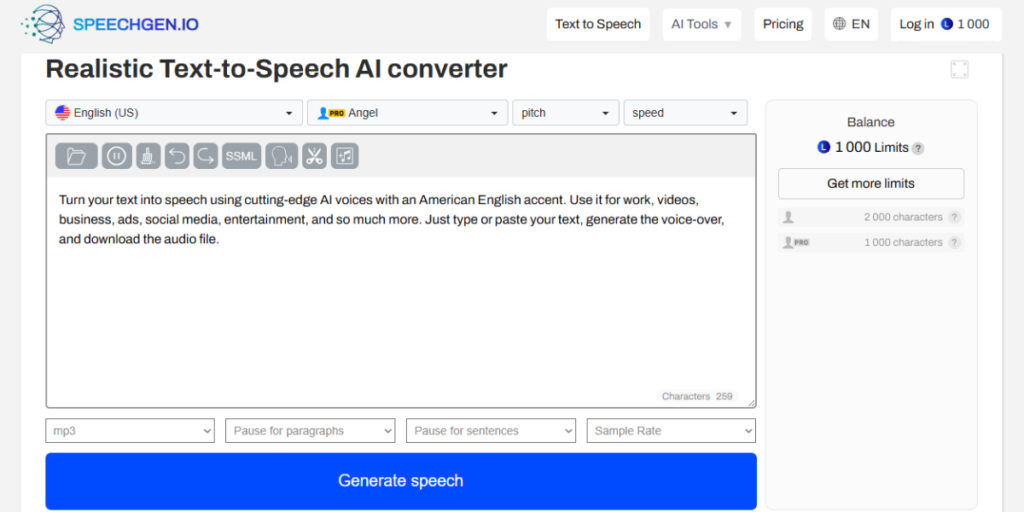Screen dimensions: 1024x512
Task: Select the scissors cut tool
Action: point(314,156)
